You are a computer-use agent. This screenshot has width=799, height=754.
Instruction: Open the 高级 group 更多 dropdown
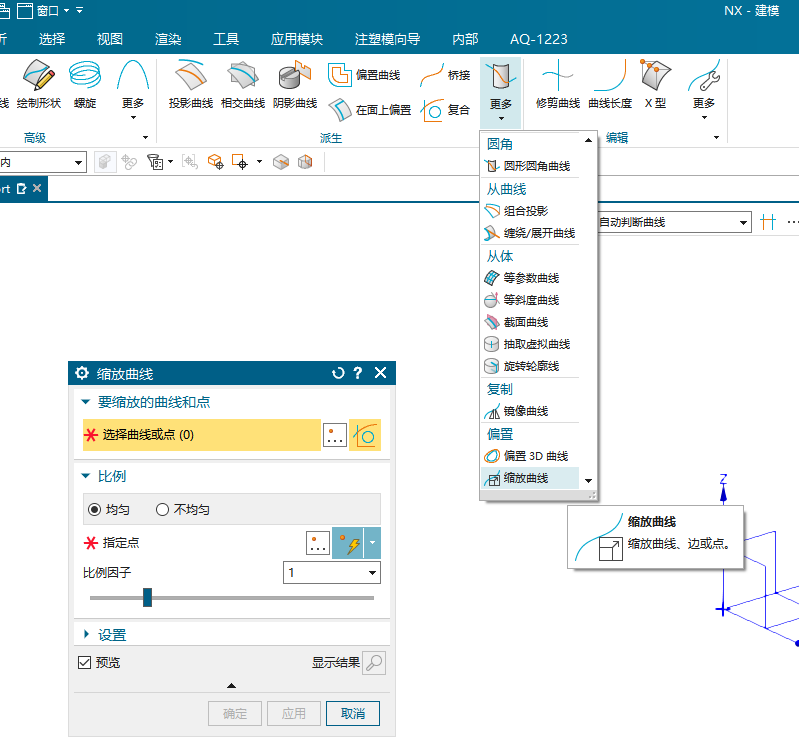coord(133,92)
